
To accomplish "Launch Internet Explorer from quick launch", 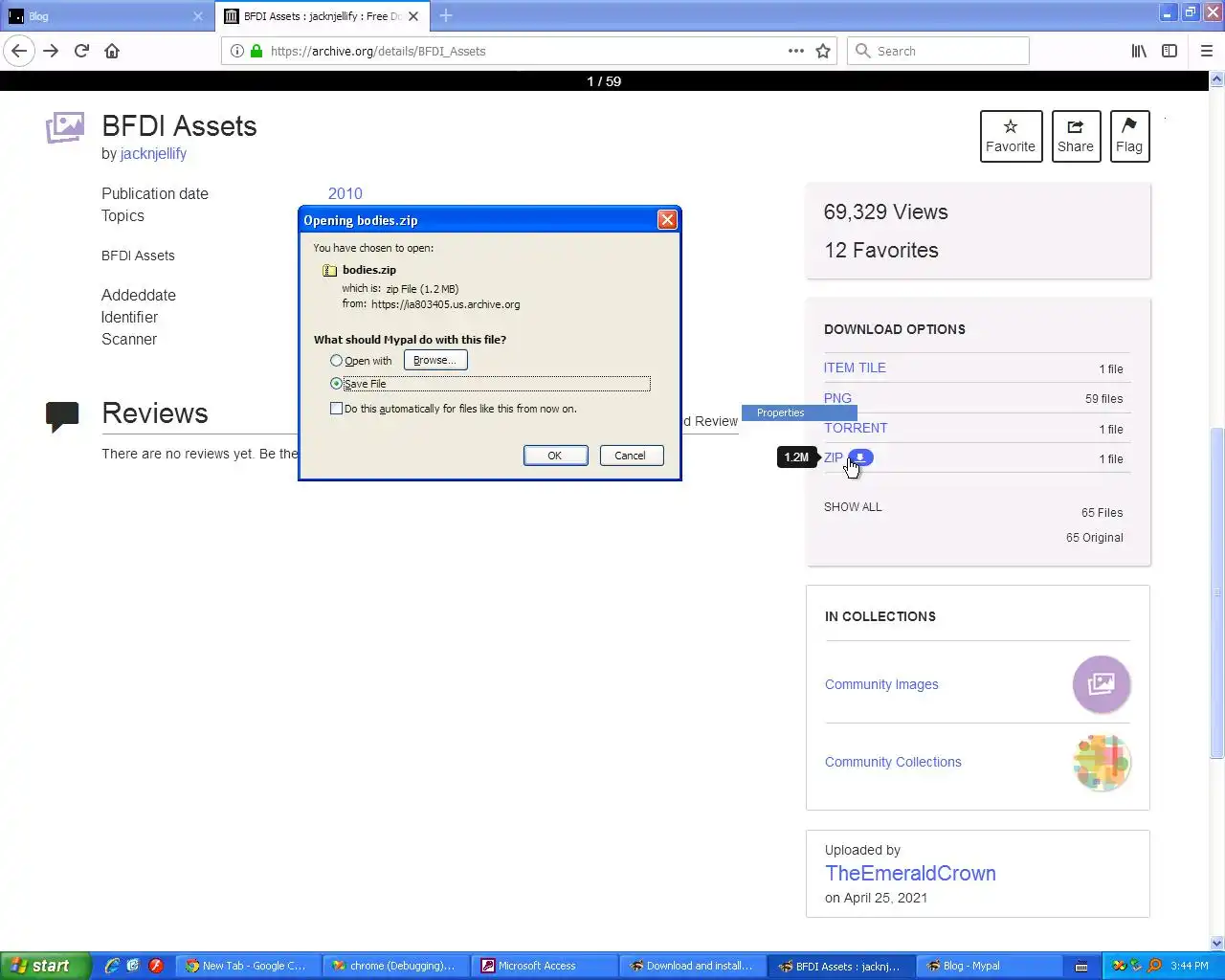I will click(x=112, y=966).
